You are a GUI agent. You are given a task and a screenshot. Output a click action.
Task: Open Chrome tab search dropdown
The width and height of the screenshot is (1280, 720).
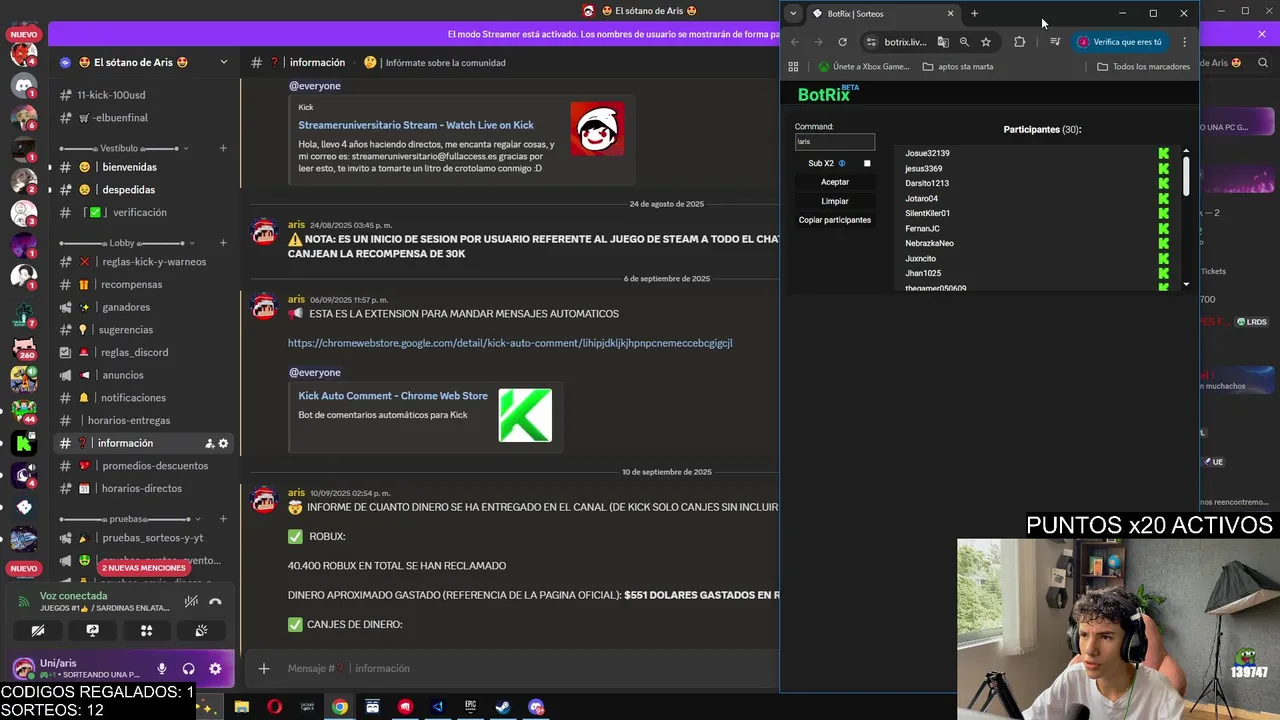[793, 14]
